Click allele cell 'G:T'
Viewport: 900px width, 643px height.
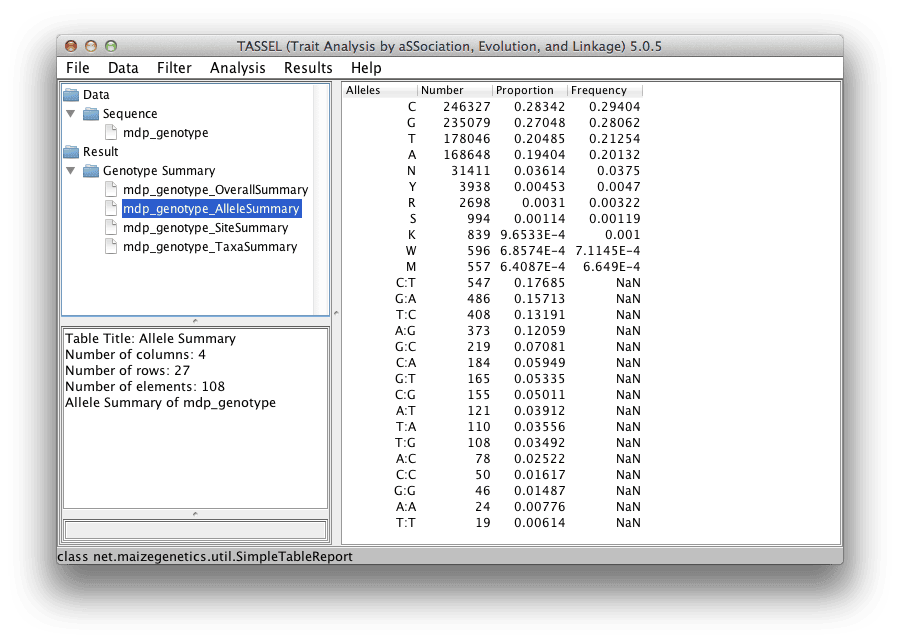[405, 379]
